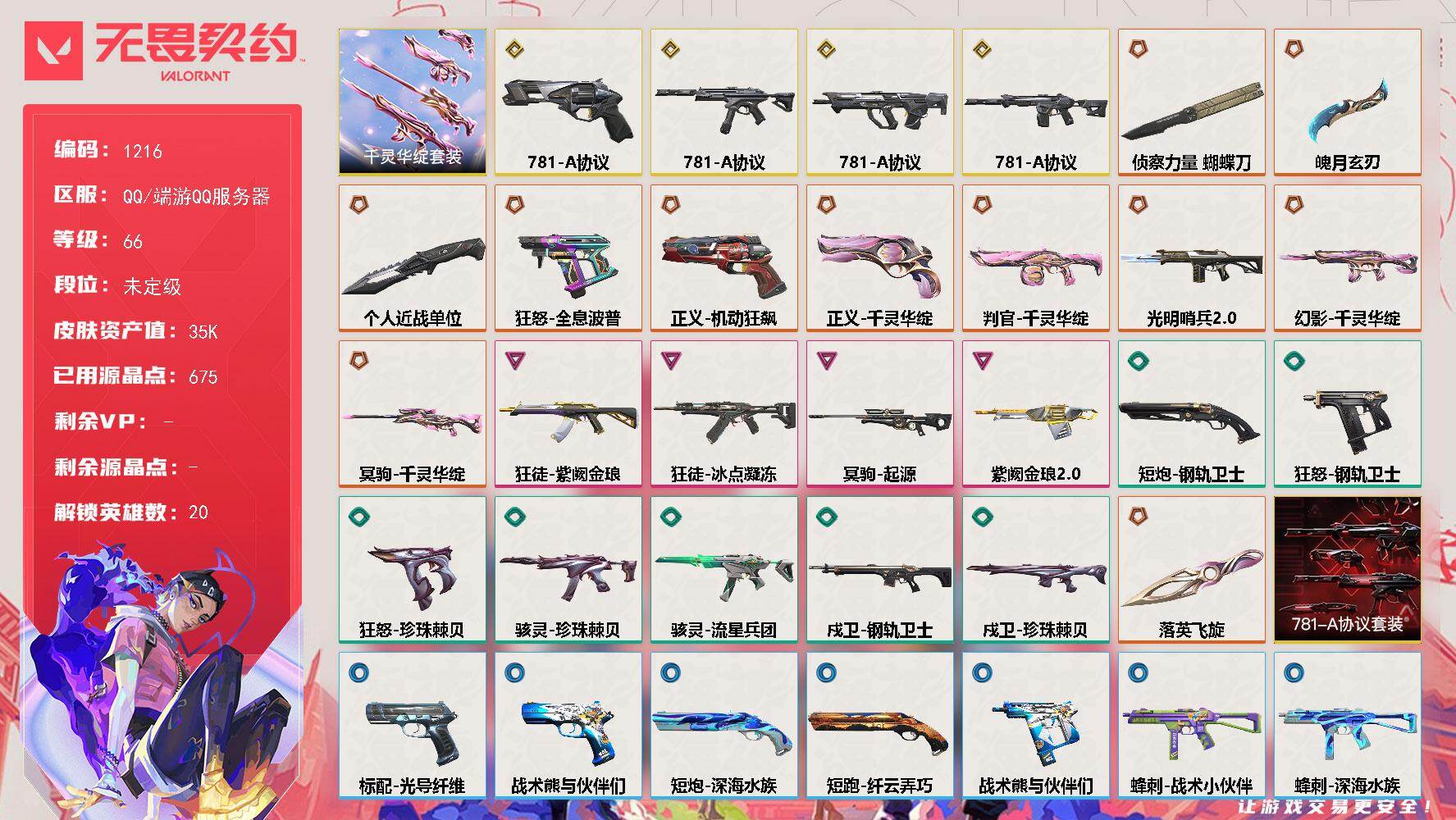
Task: Select the 短跑-纤云弄巧 shotgun skin
Action: coord(880,726)
